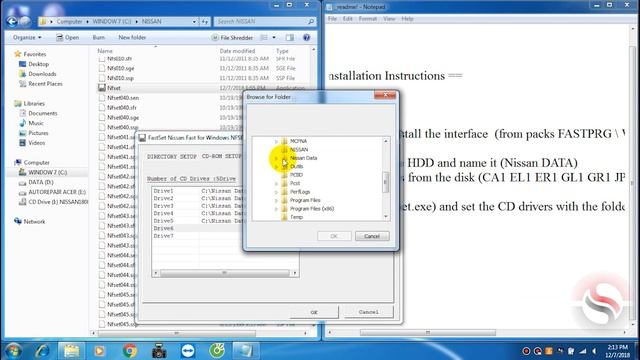Switch to CD-ROM SETUP tab in FastSet

(x=222, y=157)
